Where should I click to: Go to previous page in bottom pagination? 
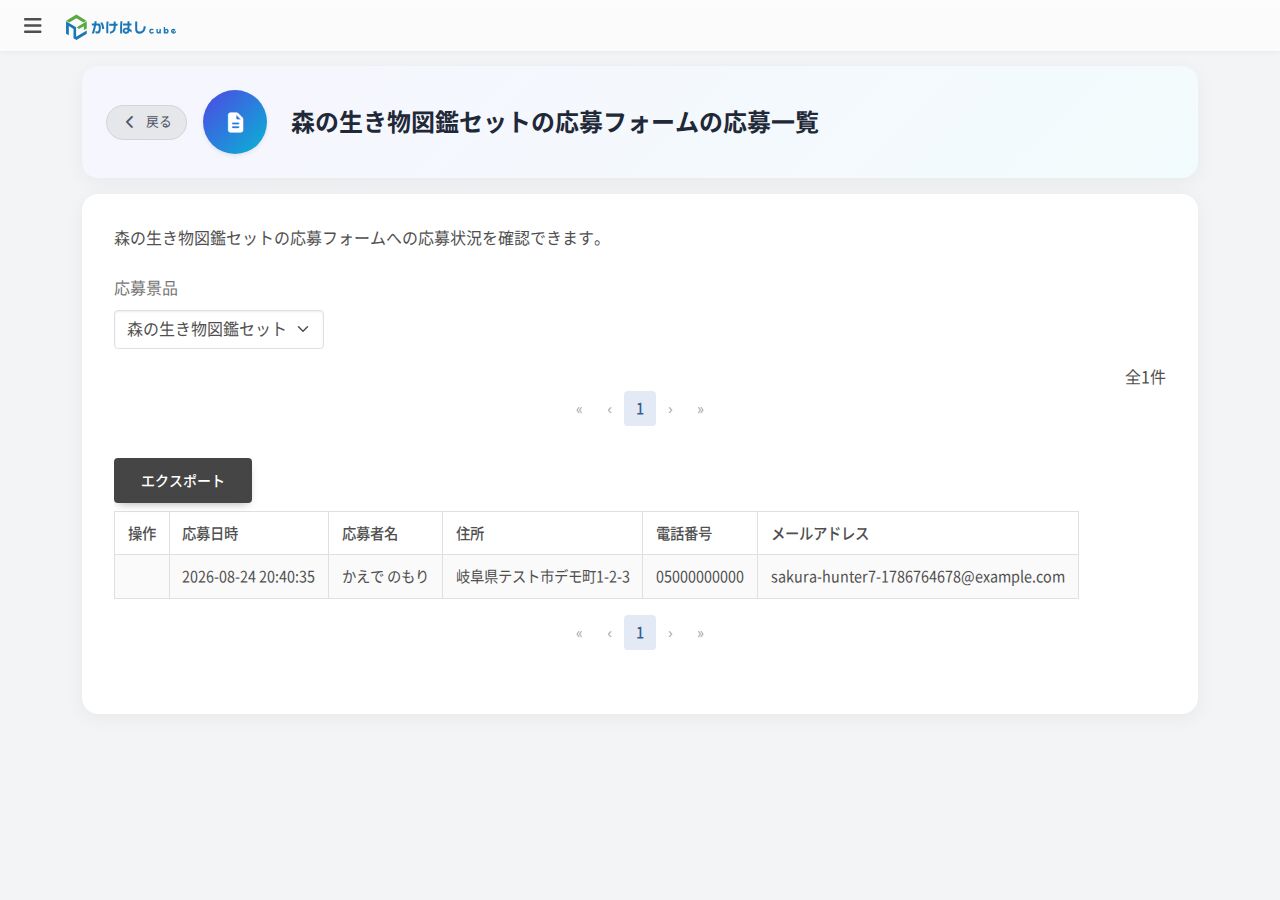[x=609, y=633]
